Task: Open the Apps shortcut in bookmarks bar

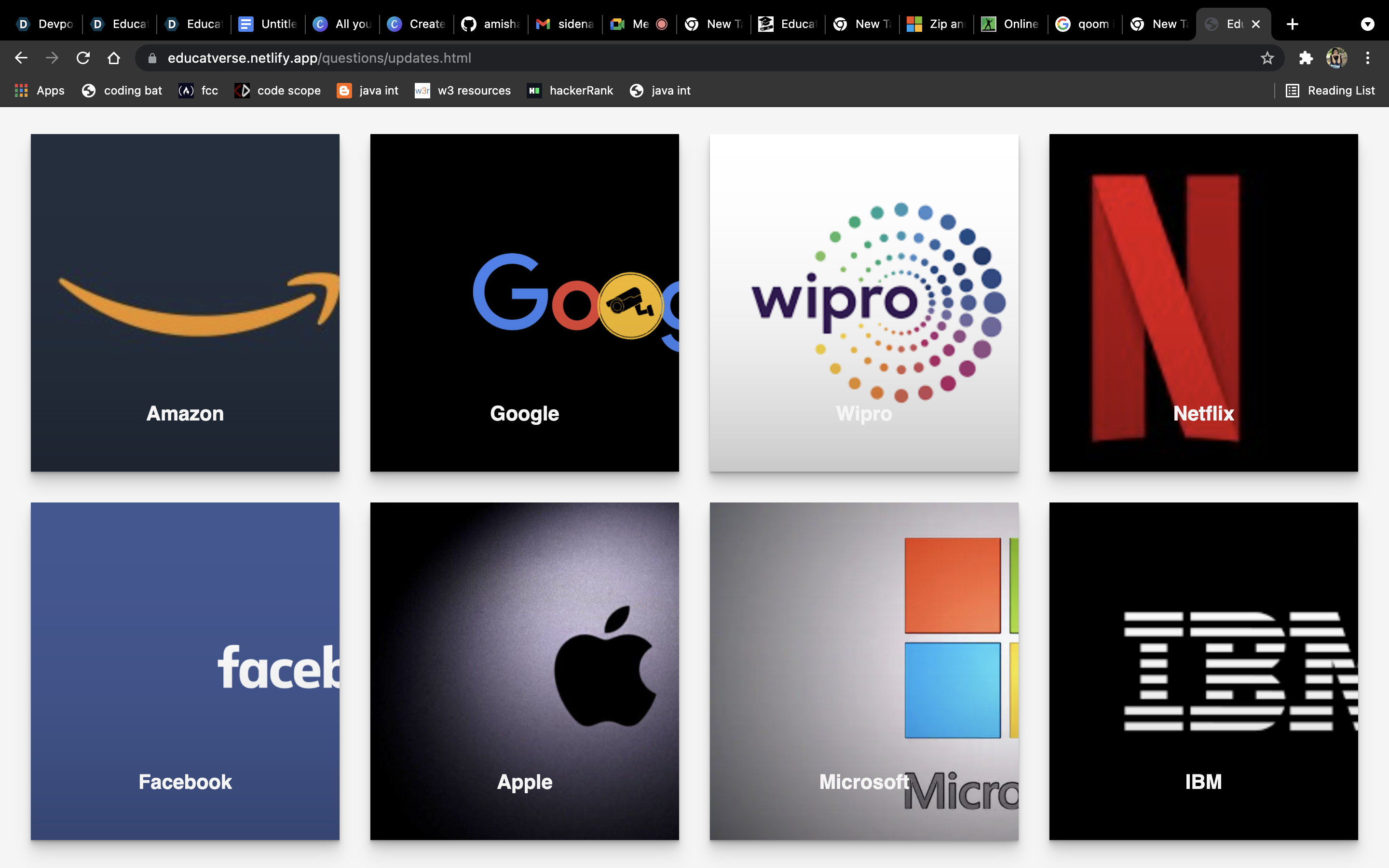Action: click(39, 91)
